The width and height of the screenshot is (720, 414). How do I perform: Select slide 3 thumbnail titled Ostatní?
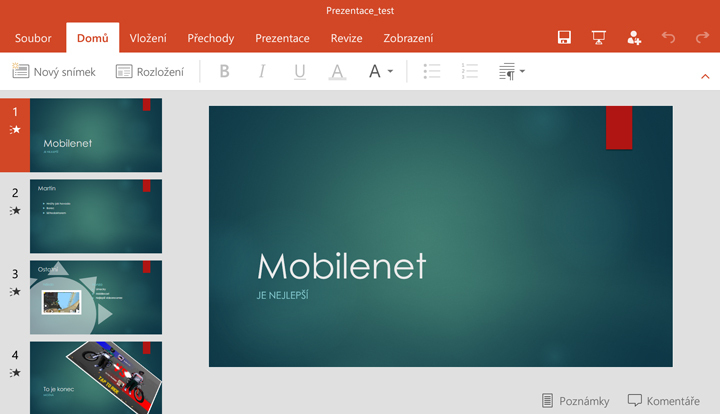96,297
